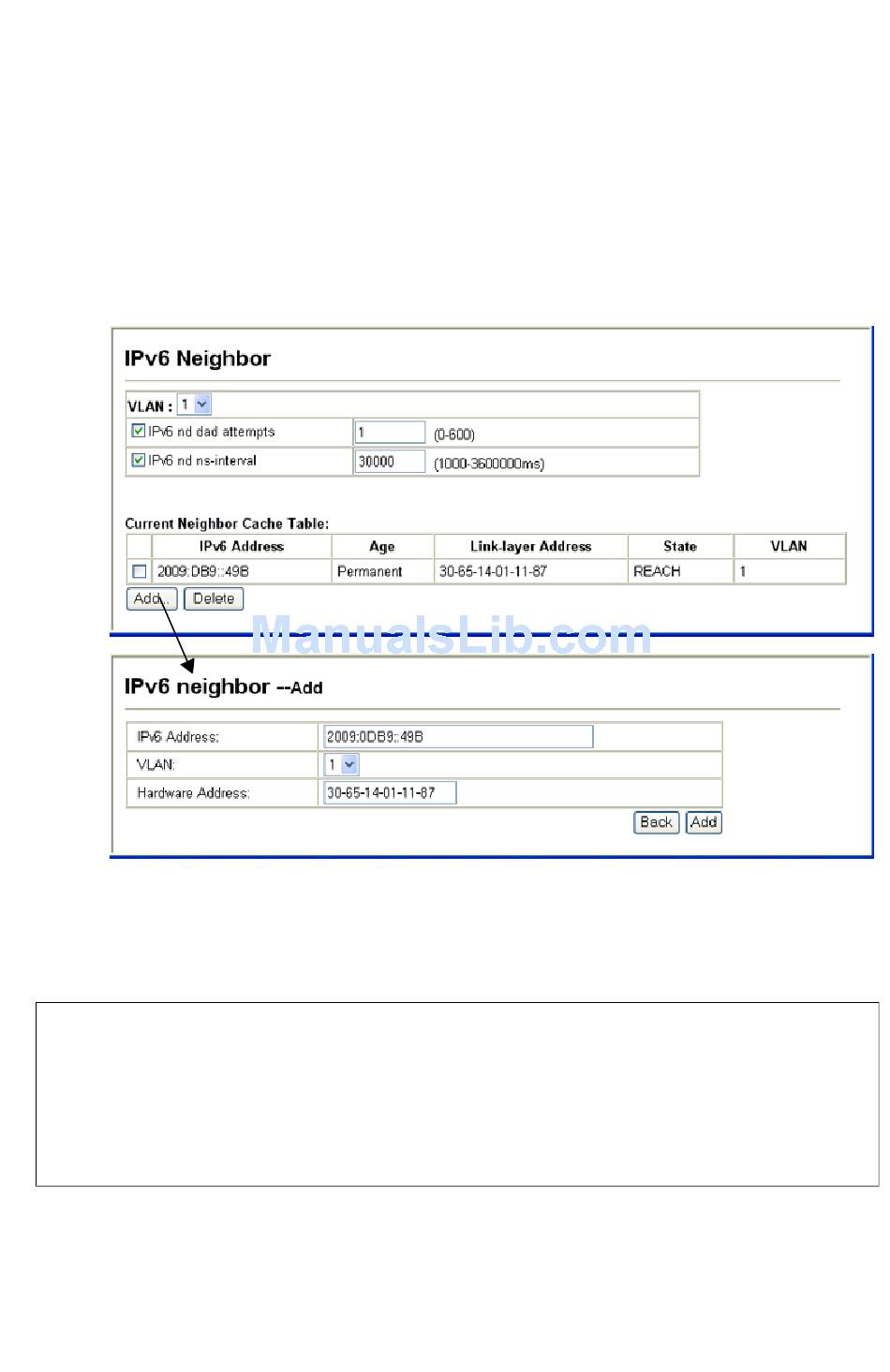
Task: Click the 30-65-14-01-11-87 link-layer cell
Action: pyautogui.click(x=531, y=571)
